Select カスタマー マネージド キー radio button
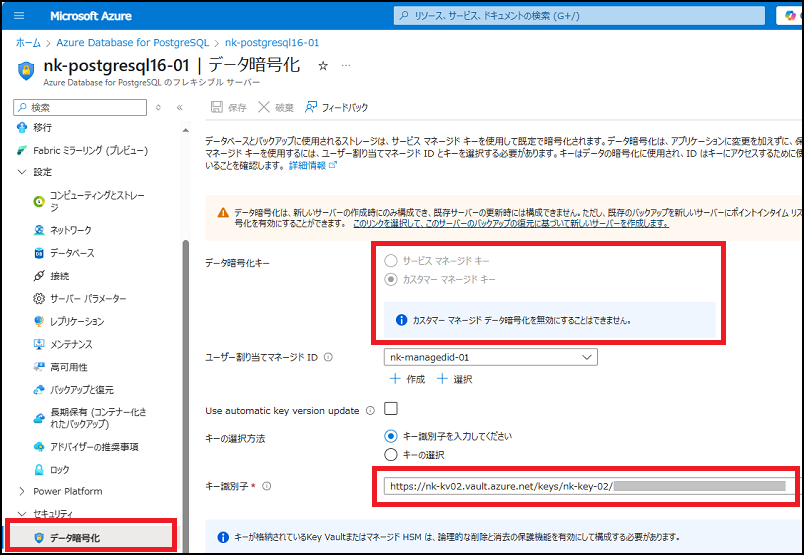The height and width of the screenshot is (555, 804). (x=391, y=280)
